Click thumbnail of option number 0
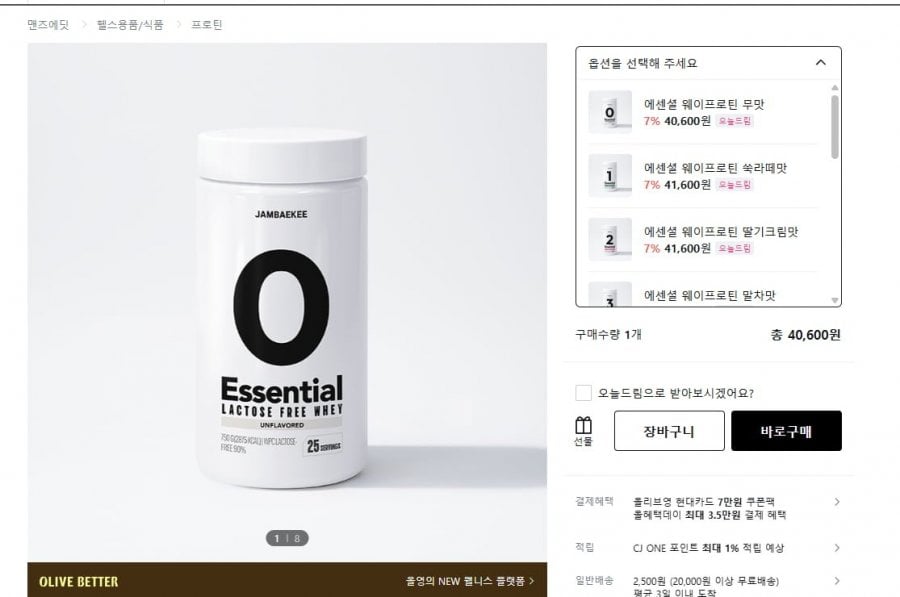 [610, 112]
